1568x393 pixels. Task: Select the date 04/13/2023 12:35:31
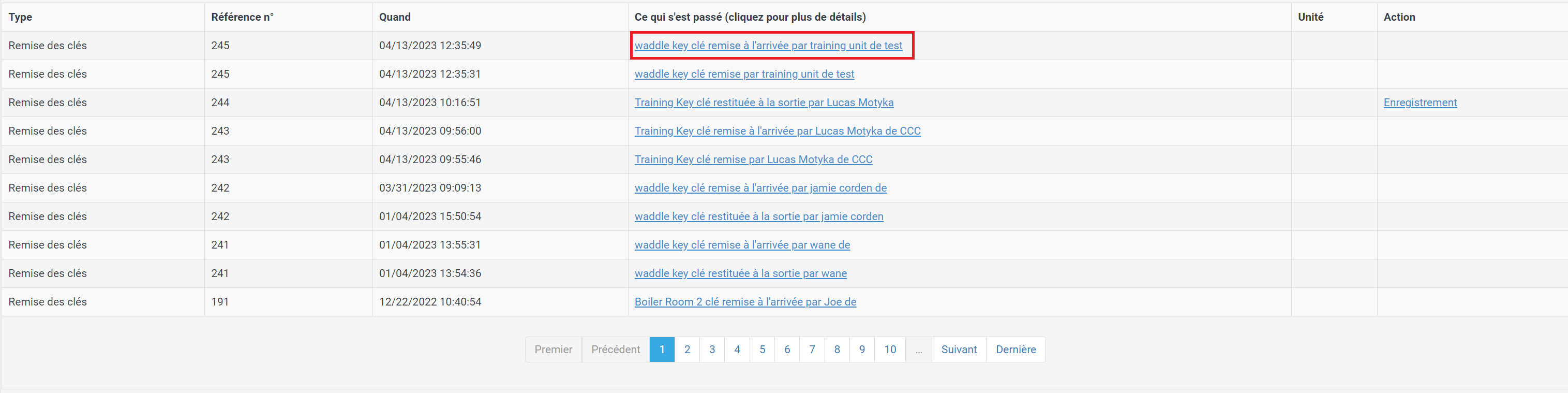[x=430, y=75]
